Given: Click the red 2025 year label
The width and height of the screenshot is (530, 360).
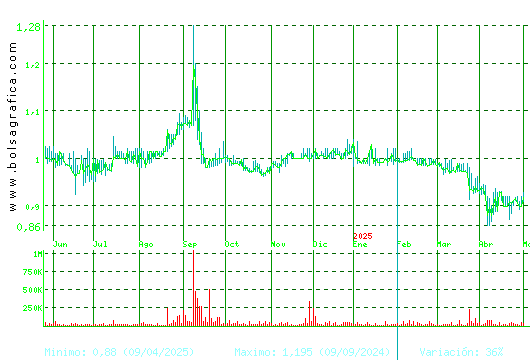Looking at the screenshot, I should 363,236.
